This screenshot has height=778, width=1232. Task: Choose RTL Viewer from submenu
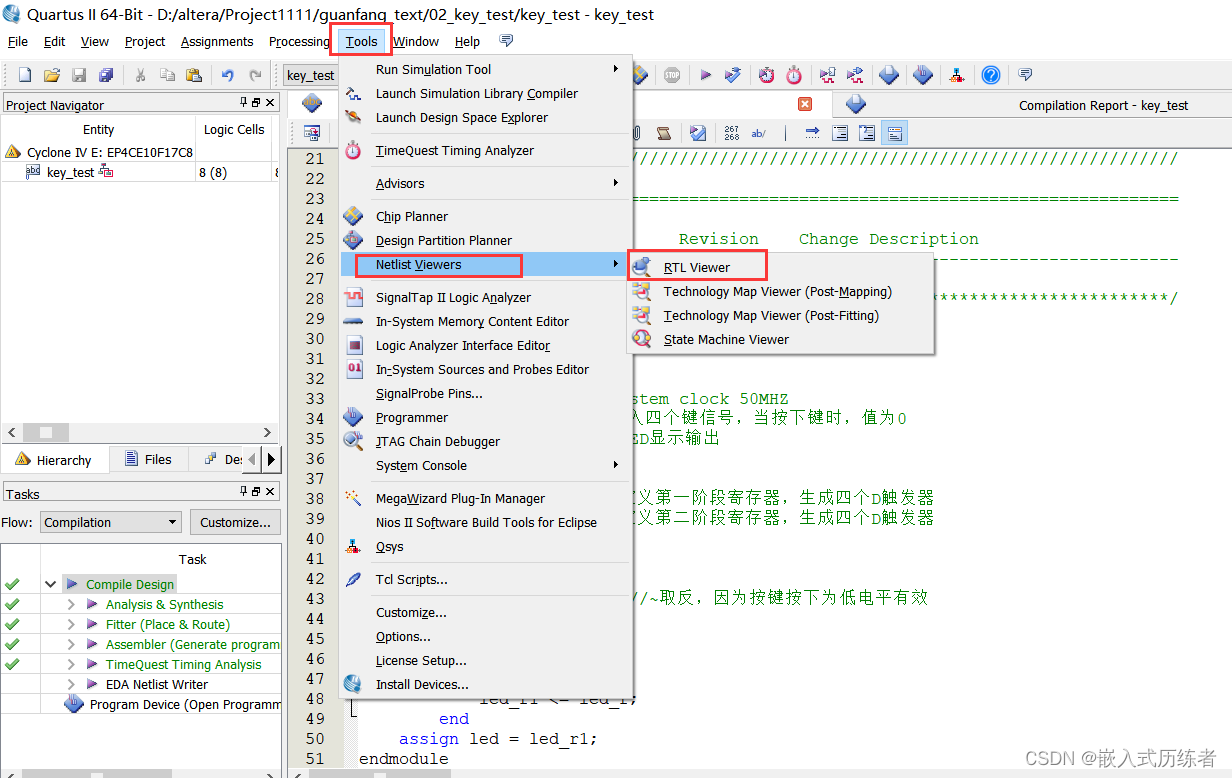click(697, 267)
